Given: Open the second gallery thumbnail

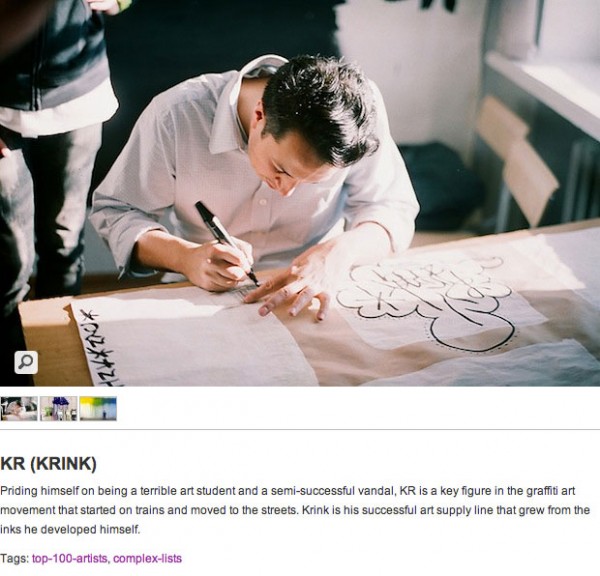Looking at the screenshot, I should coord(58,408).
